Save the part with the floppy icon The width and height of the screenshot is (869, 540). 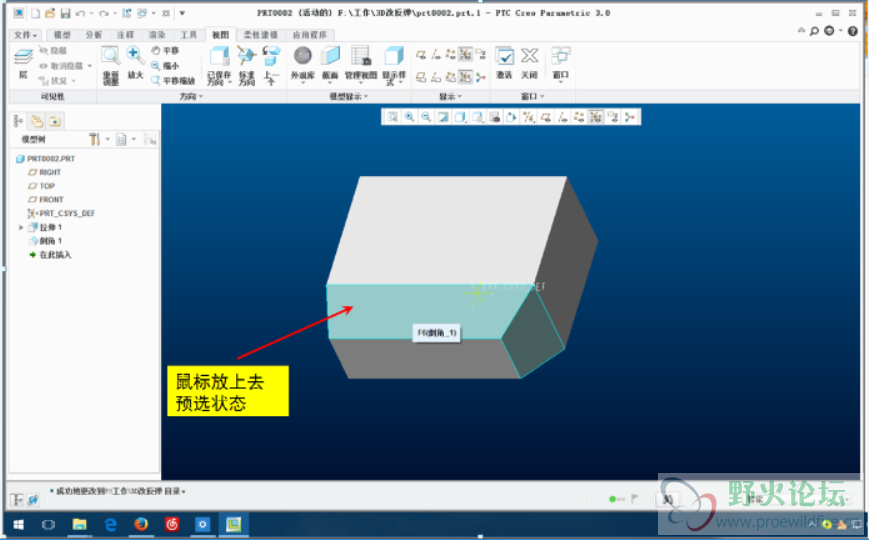[x=65, y=13]
